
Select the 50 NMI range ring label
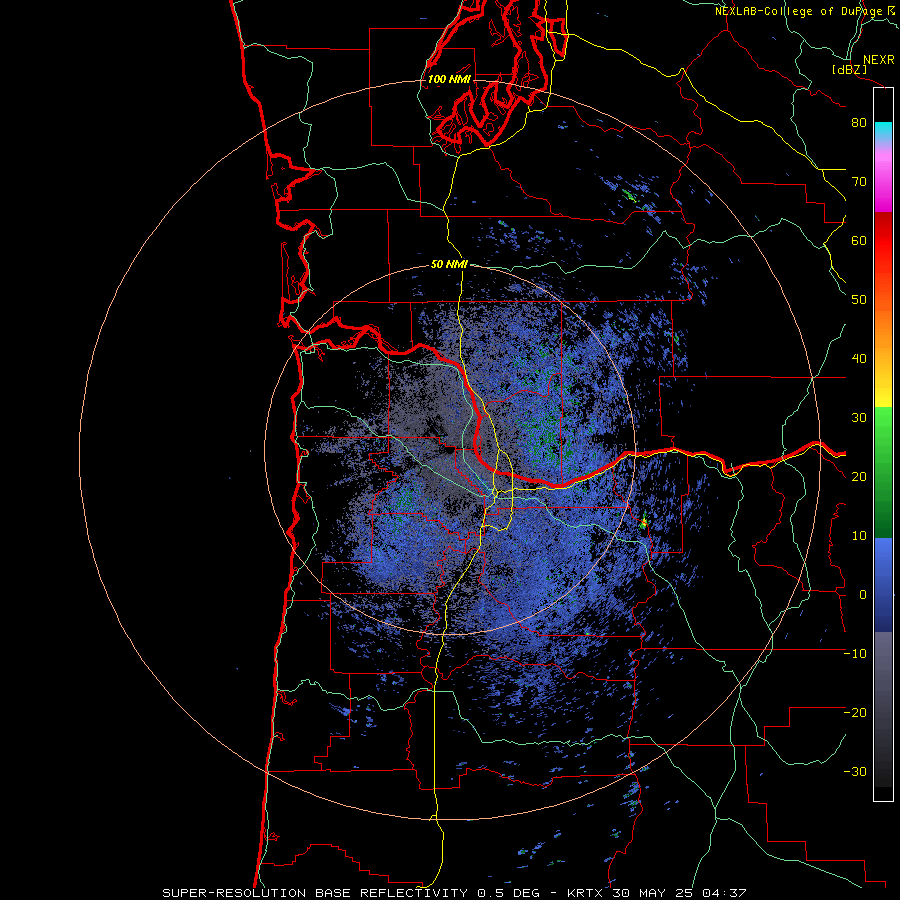tap(449, 265)
